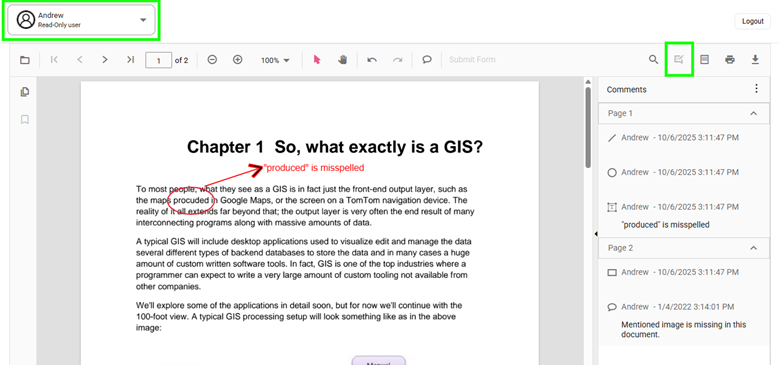Open file folder icon in toolbar

[x=24, y=60]
